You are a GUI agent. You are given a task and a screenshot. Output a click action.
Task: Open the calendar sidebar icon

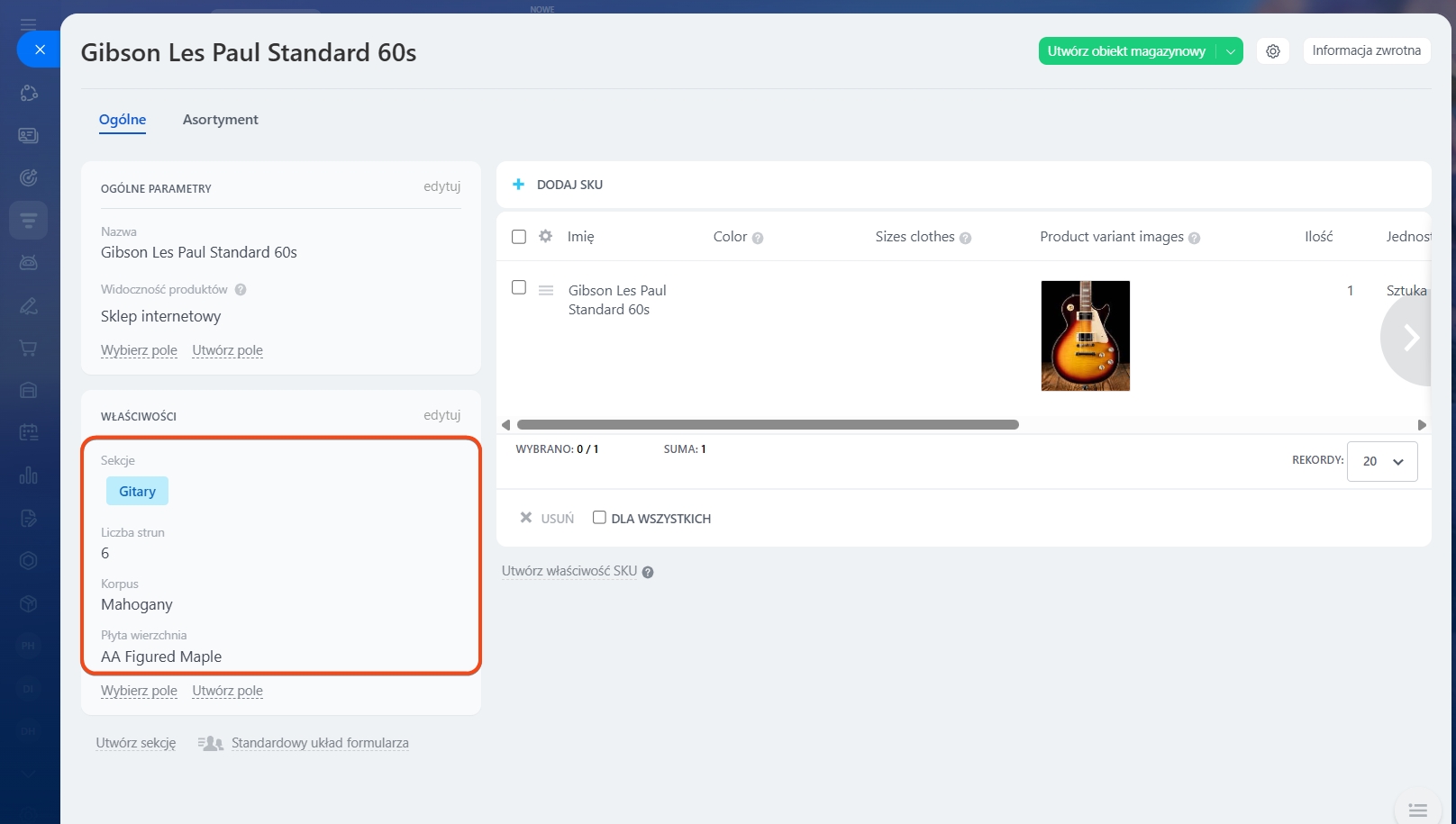pyautogui.click(x=29, y=432)
